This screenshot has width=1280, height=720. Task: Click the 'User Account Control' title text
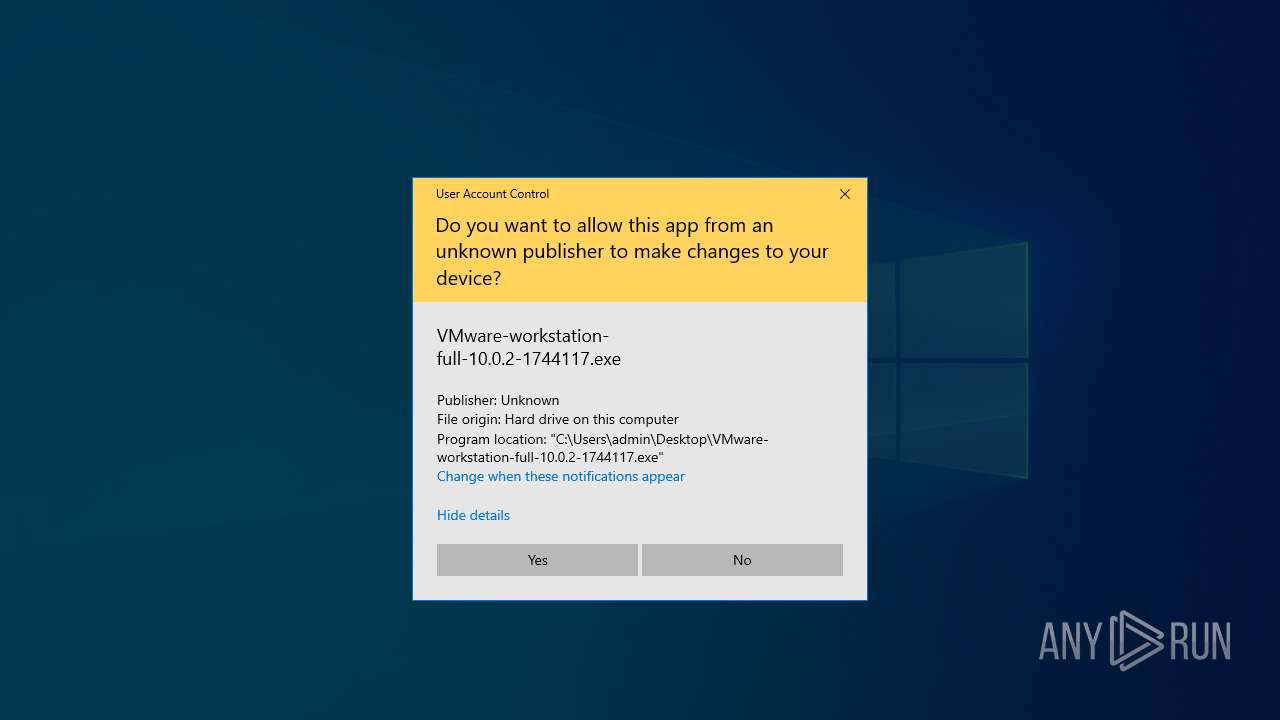point(492,194)
